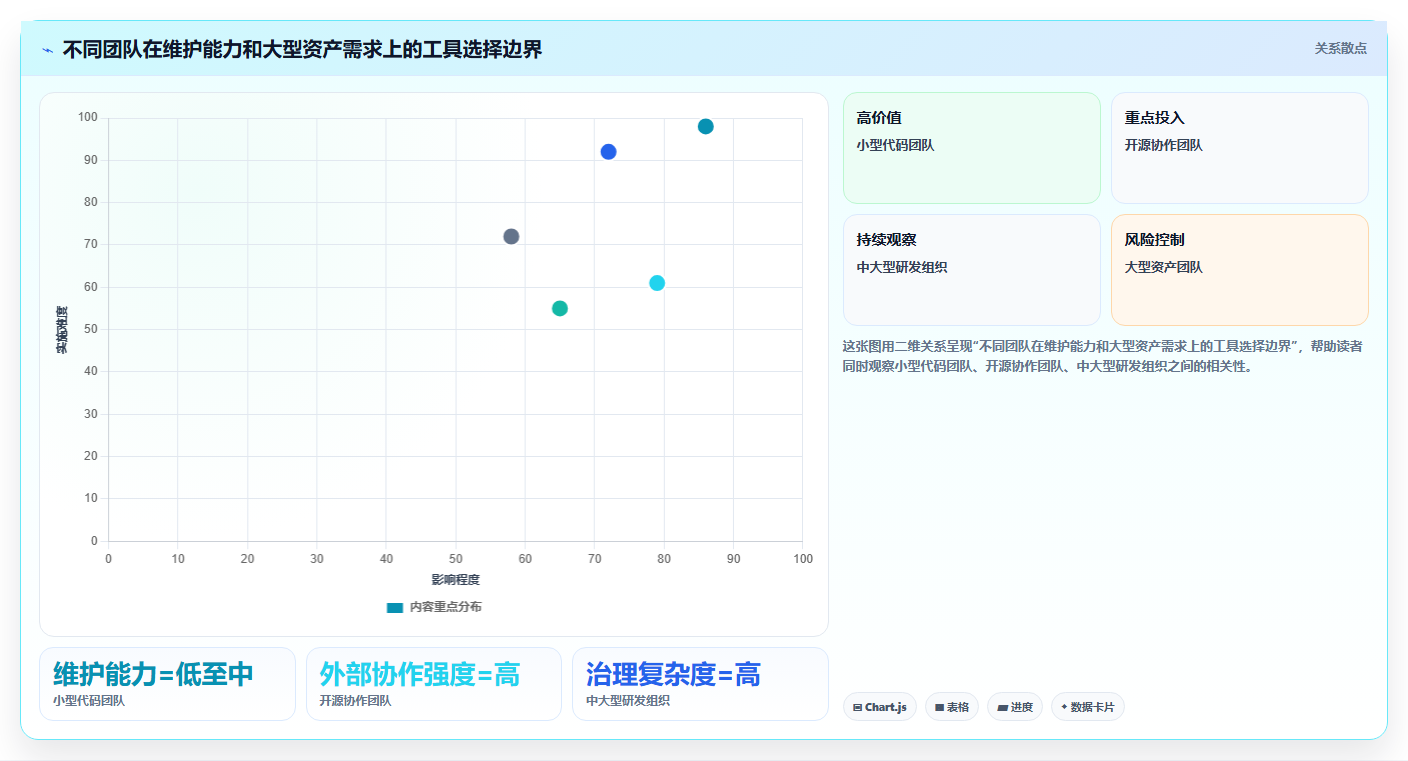1408x761 pixels.
Task: Click the 内容重点分布 legend label
Action: [445, 607]
